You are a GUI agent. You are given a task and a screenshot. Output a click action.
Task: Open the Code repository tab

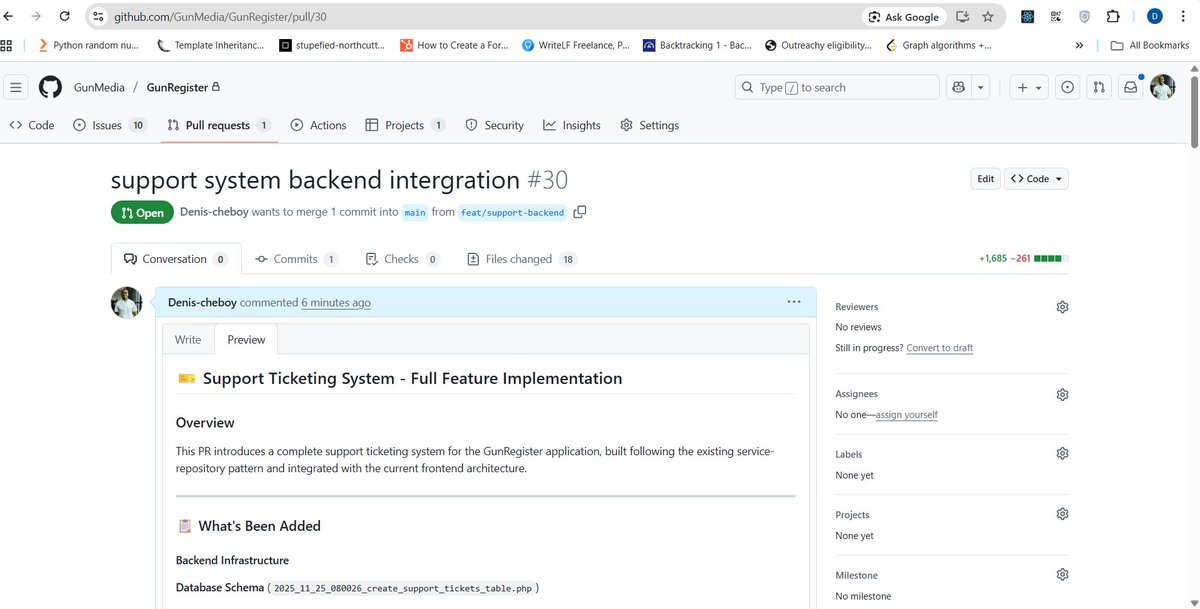point(32,125)
